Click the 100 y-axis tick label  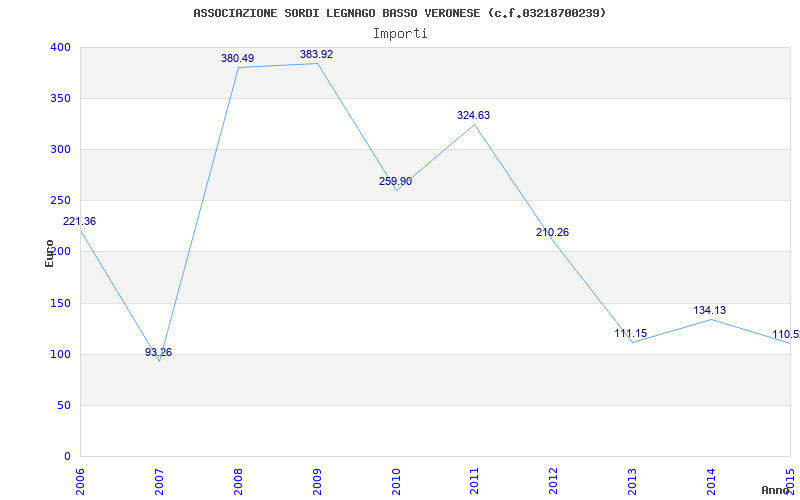(60, 355)
